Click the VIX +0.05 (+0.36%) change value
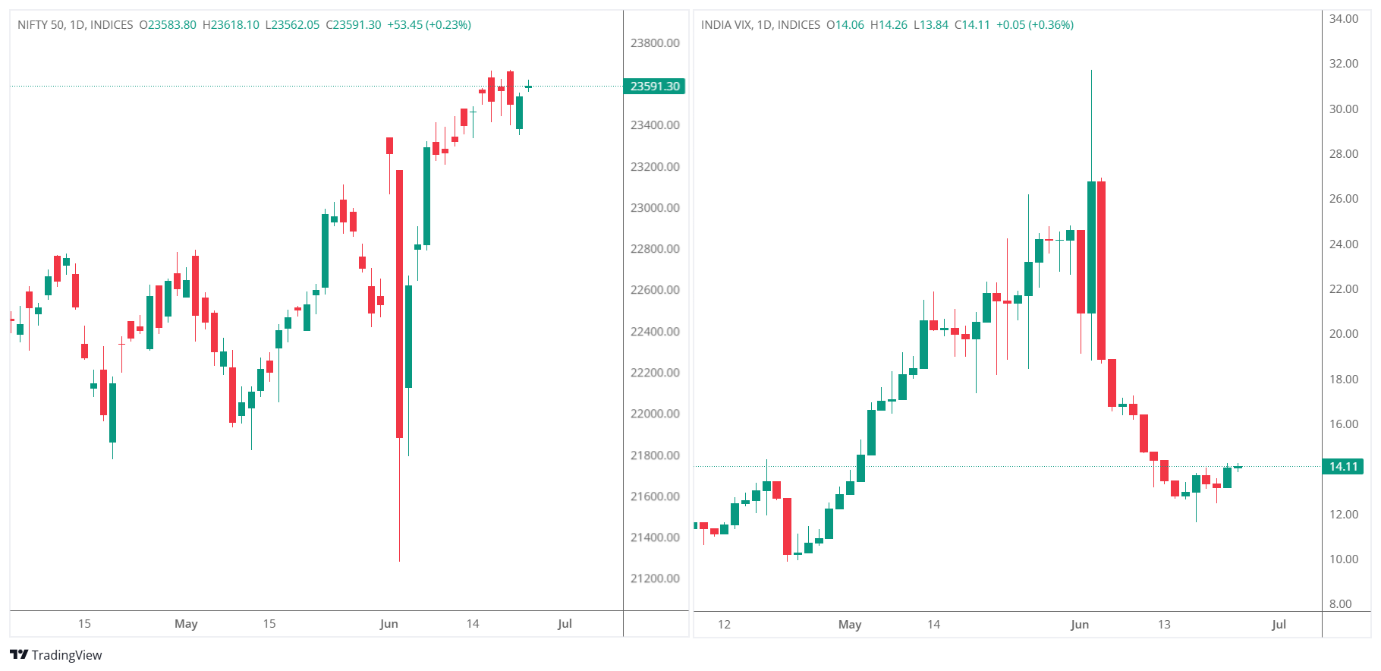 click(1035, 25)
